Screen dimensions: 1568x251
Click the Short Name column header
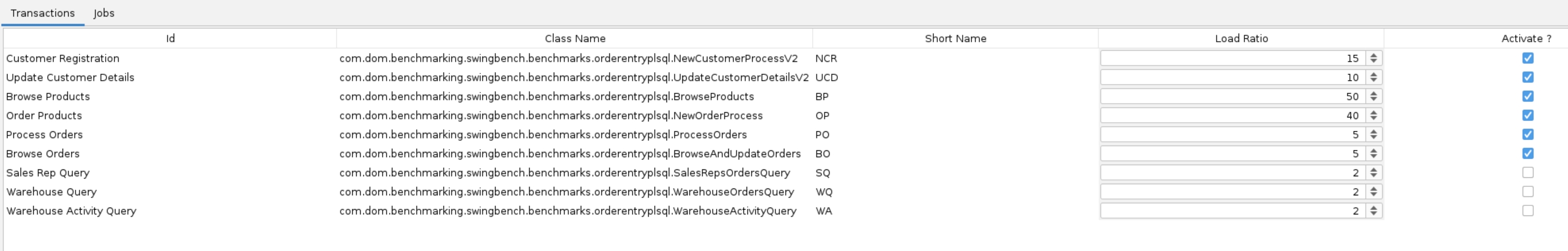pos(955,38)
